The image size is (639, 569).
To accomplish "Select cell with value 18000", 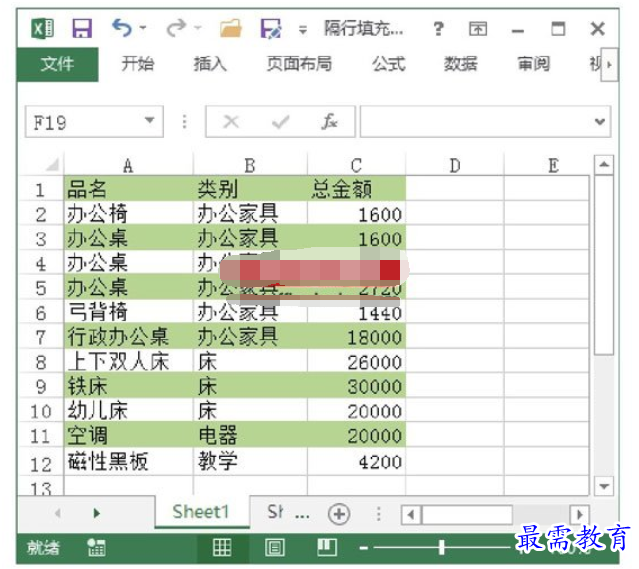I will coord(357,337).
